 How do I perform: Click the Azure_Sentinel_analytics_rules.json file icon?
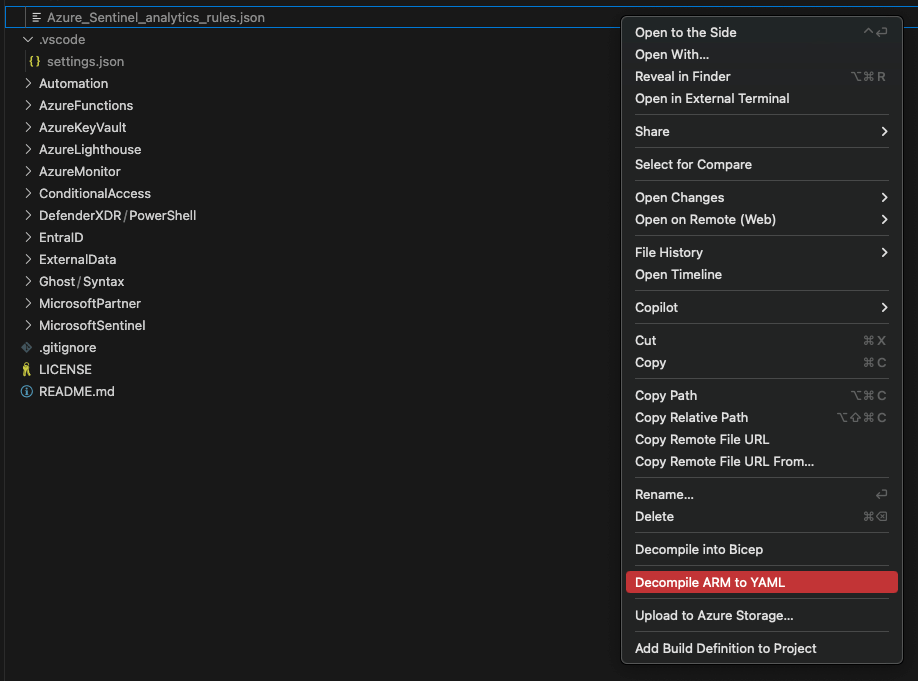point(36,18)
